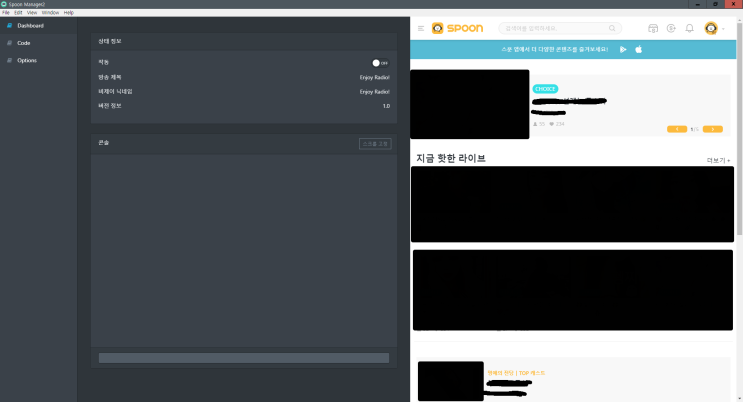Go to next banner slide

[712, 129]
